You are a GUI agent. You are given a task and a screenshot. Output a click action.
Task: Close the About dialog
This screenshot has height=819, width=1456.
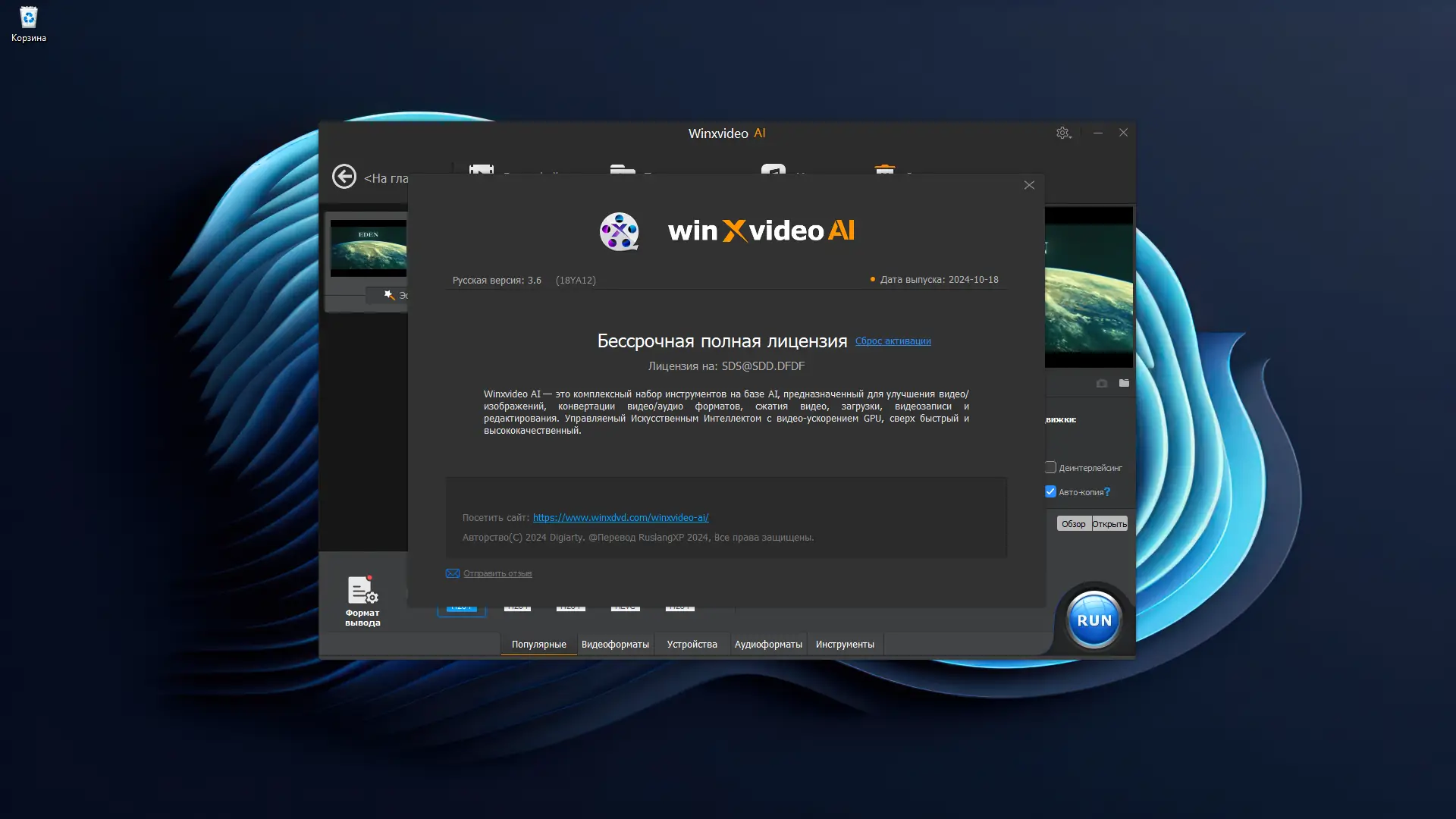1029,185
